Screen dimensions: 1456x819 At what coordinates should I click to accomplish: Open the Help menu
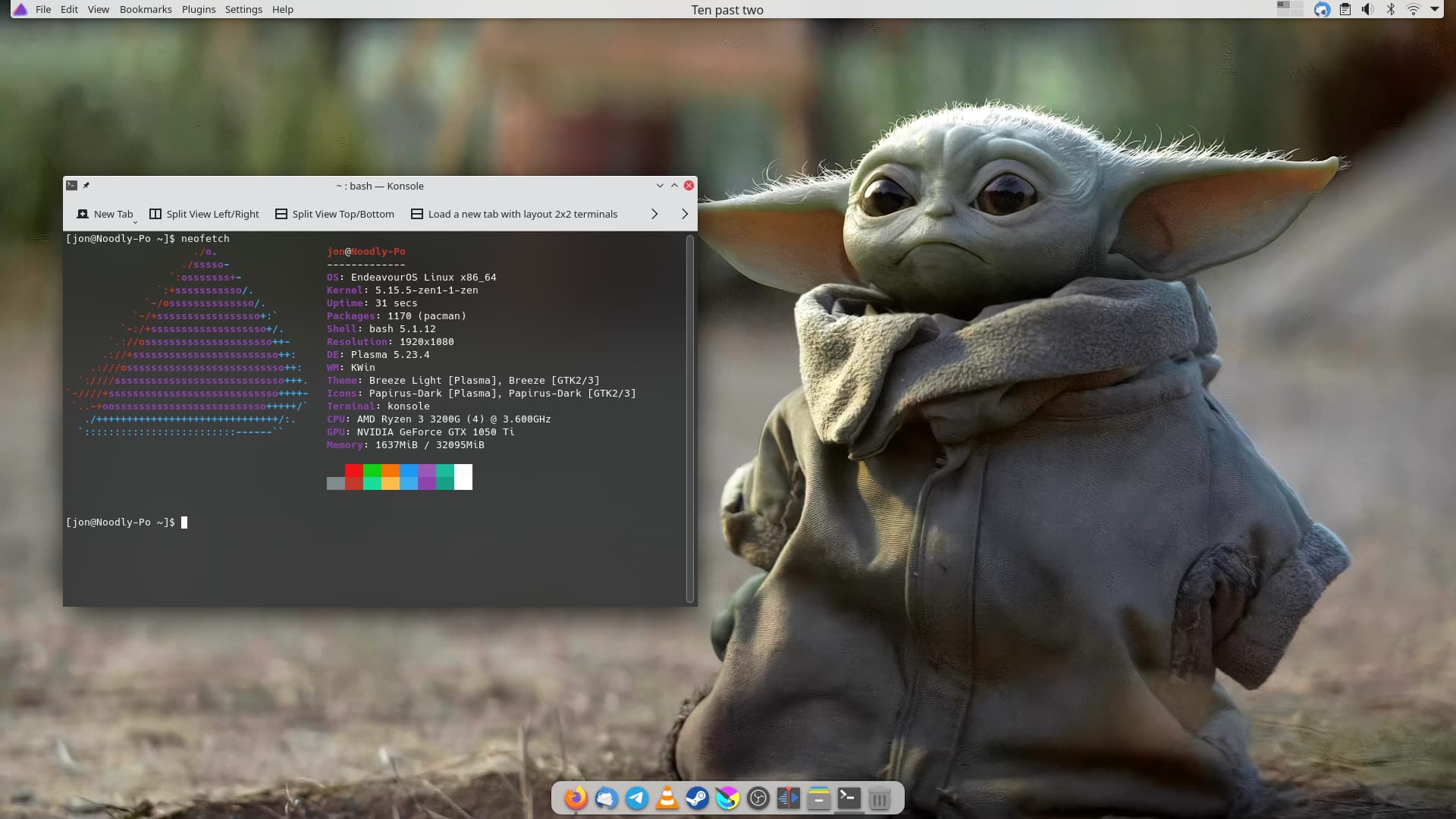pos(283,9)
